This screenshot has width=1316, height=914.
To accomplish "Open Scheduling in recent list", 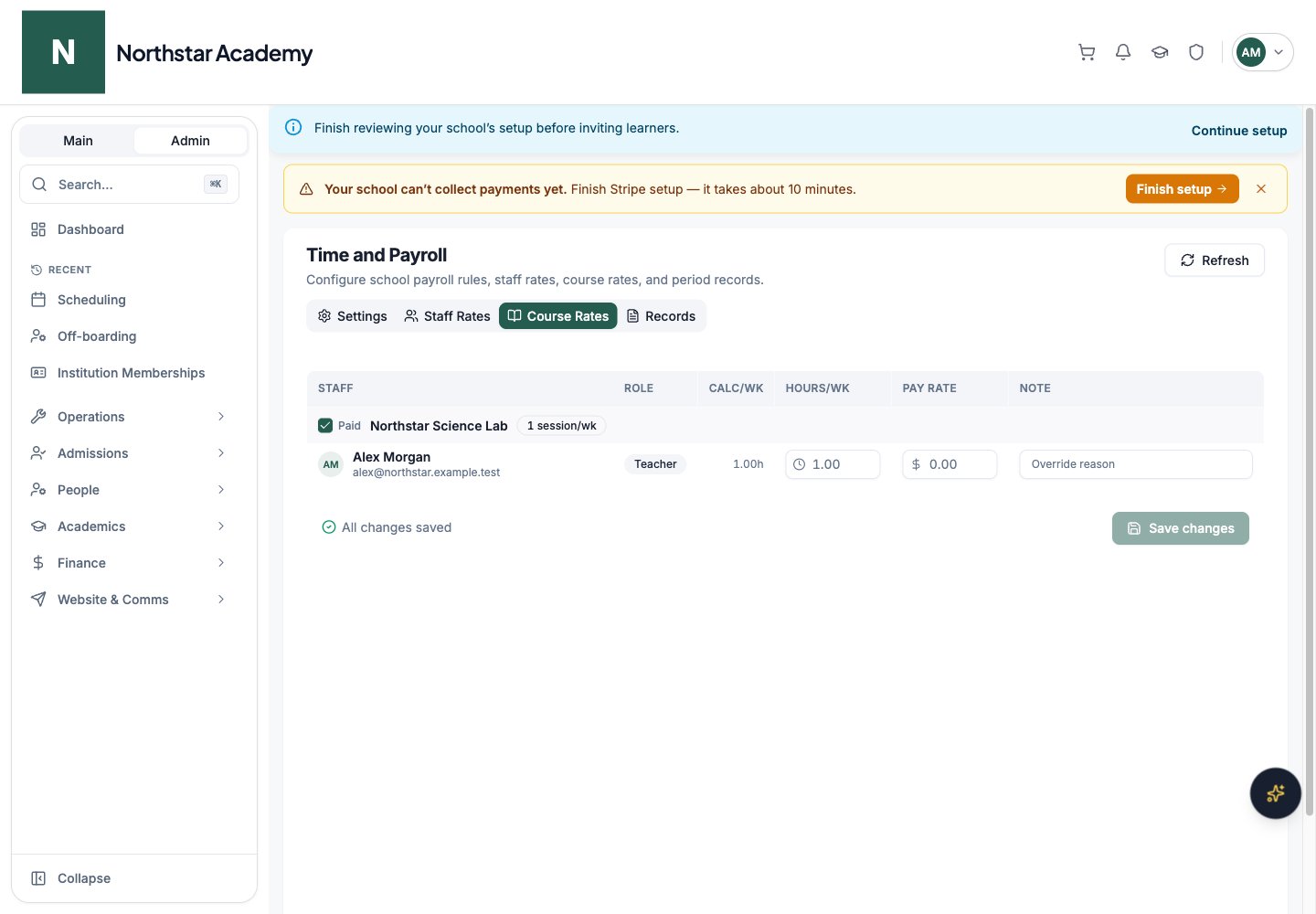I will [x=129, y=300].
